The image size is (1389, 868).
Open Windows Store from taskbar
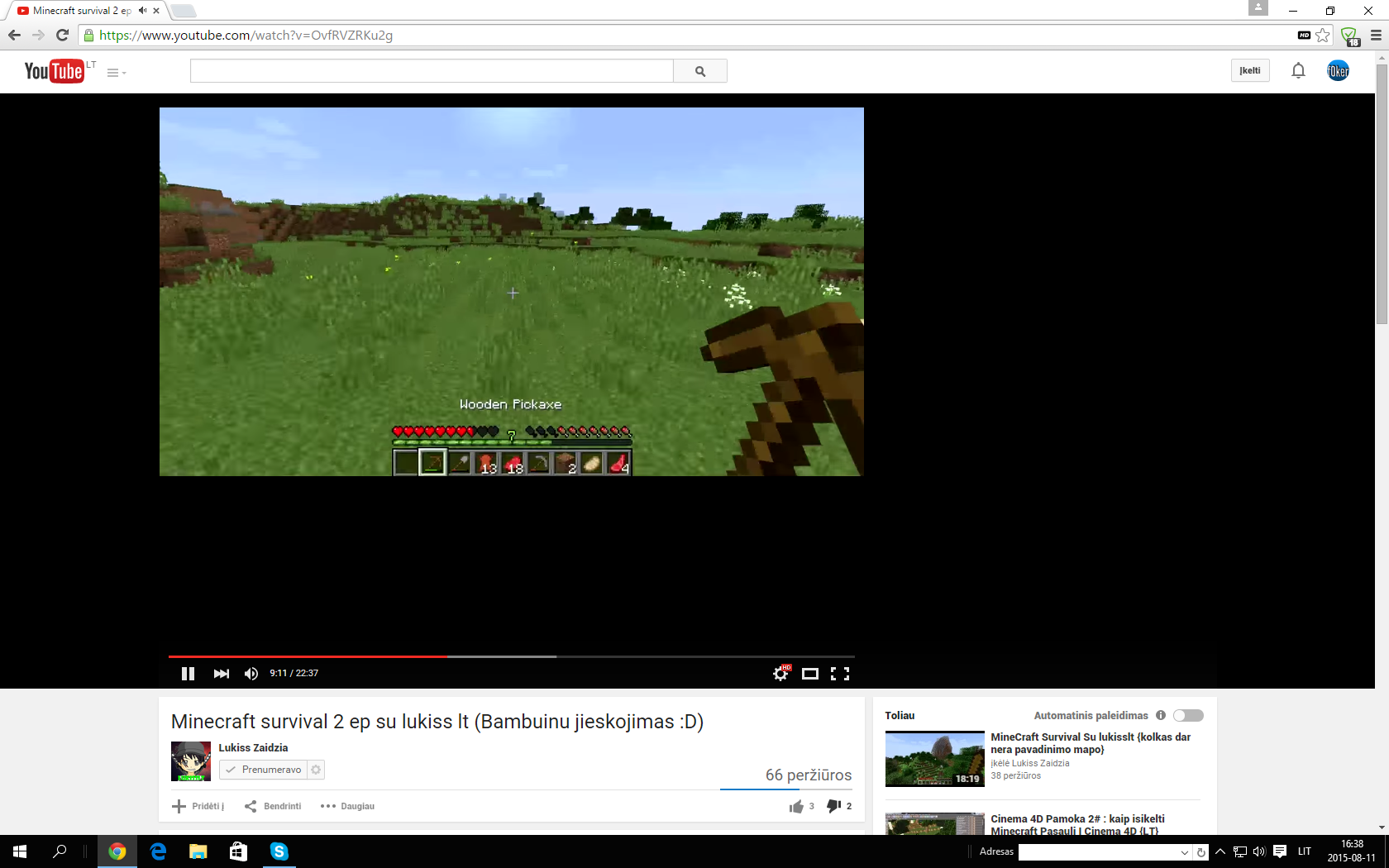[x=238, y=851]
